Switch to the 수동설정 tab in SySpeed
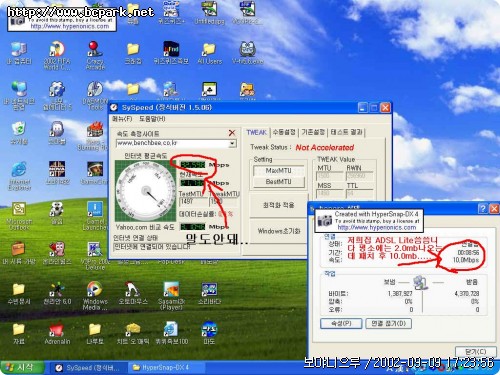Screen dimensions: 500x375 [284, 132]
